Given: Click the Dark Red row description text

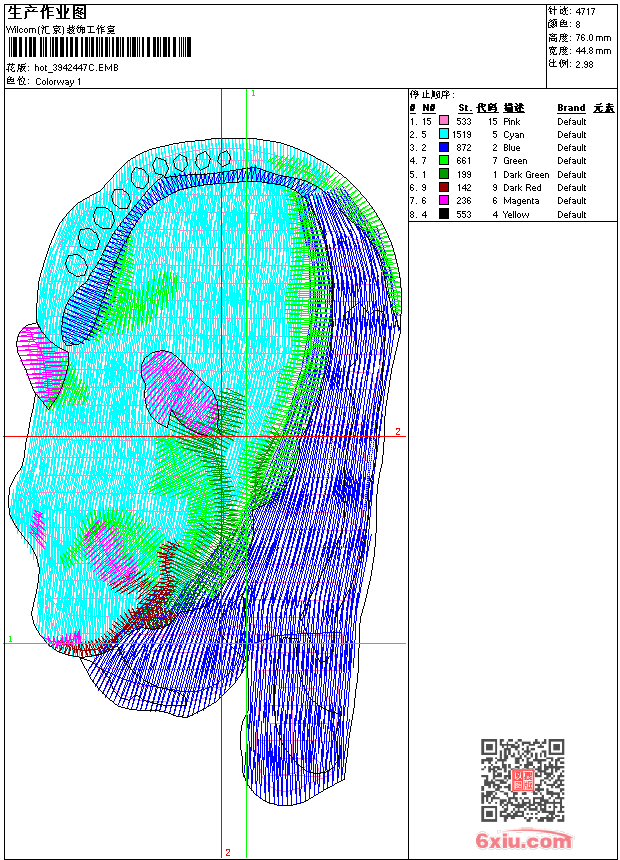Looking at the screenshot, I should tap(522, 188).
